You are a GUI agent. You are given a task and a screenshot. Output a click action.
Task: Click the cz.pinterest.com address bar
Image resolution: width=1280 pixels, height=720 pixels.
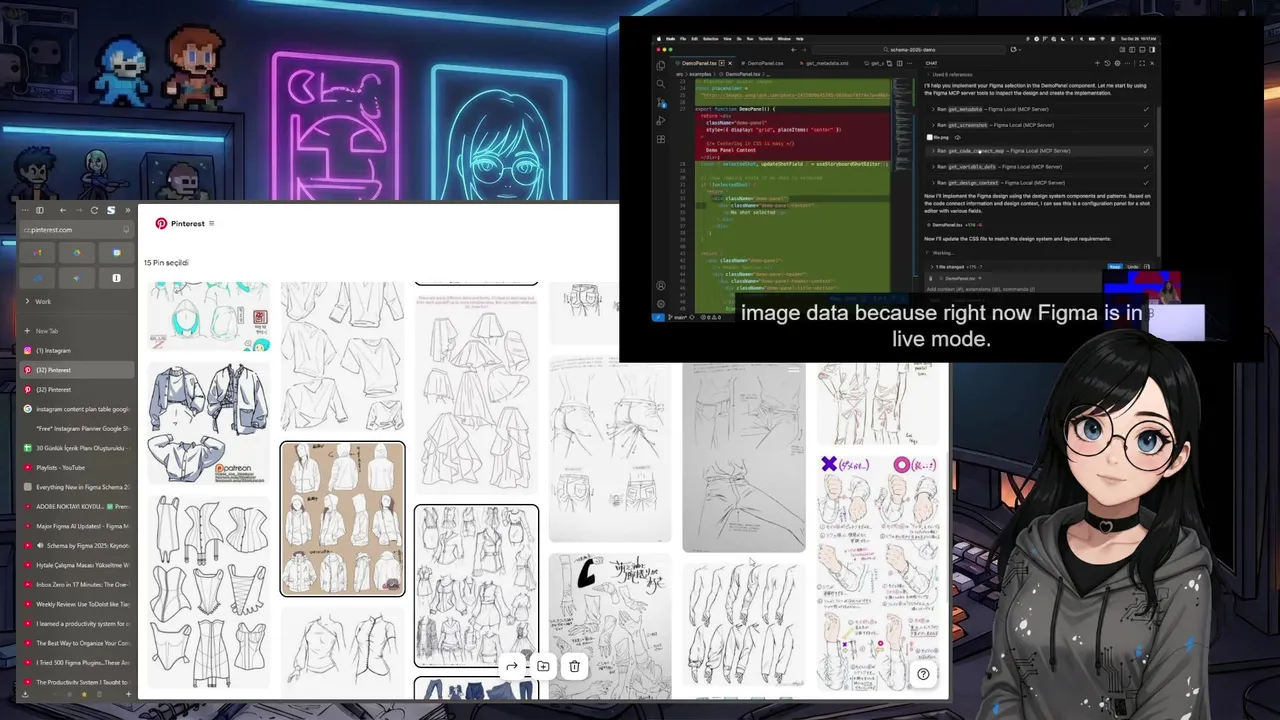(x=76, y=230)
